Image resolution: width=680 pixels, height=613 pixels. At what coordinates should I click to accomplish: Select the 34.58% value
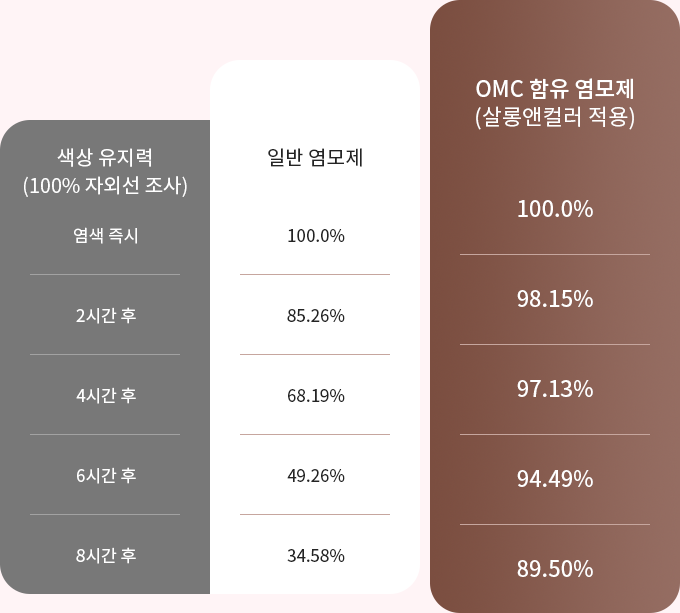coord(316,555)
